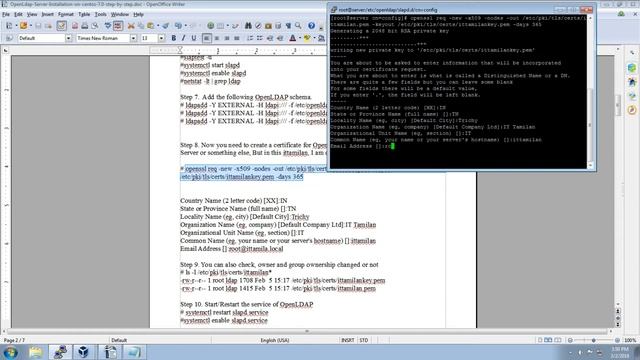Expand the paragraph style dropdown arrow
Viewport: 640px width, 360px height.
coord(68,38)
